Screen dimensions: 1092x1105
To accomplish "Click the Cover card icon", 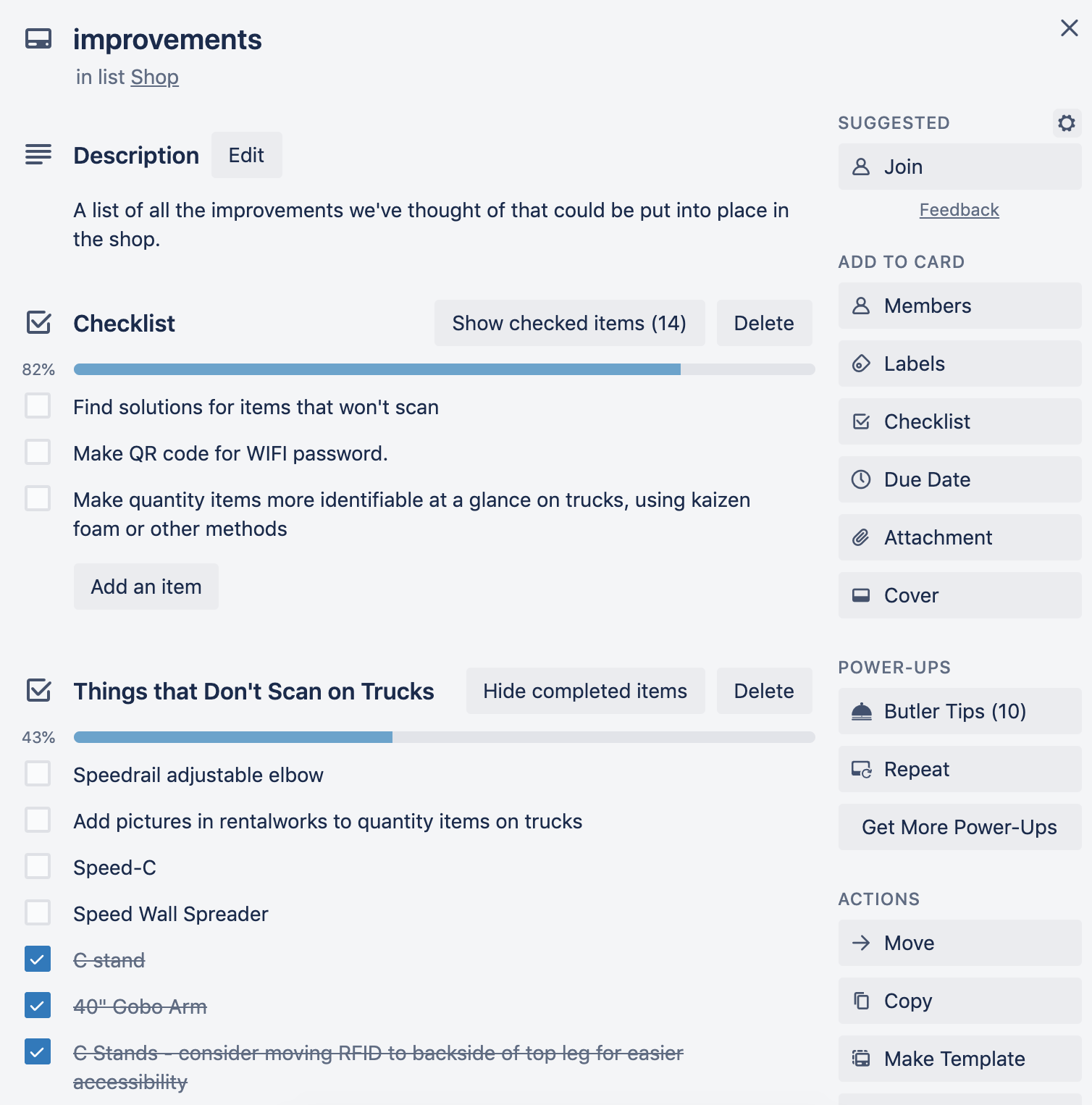I will (x=861, y=595).
